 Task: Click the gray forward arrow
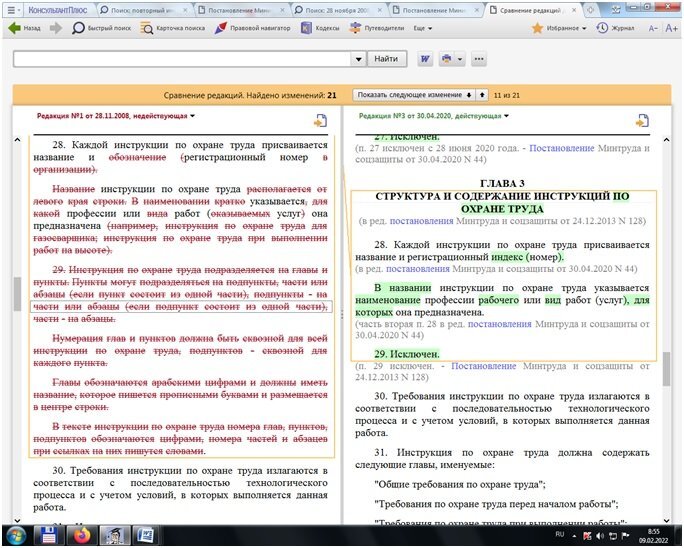tap(56, 28)
